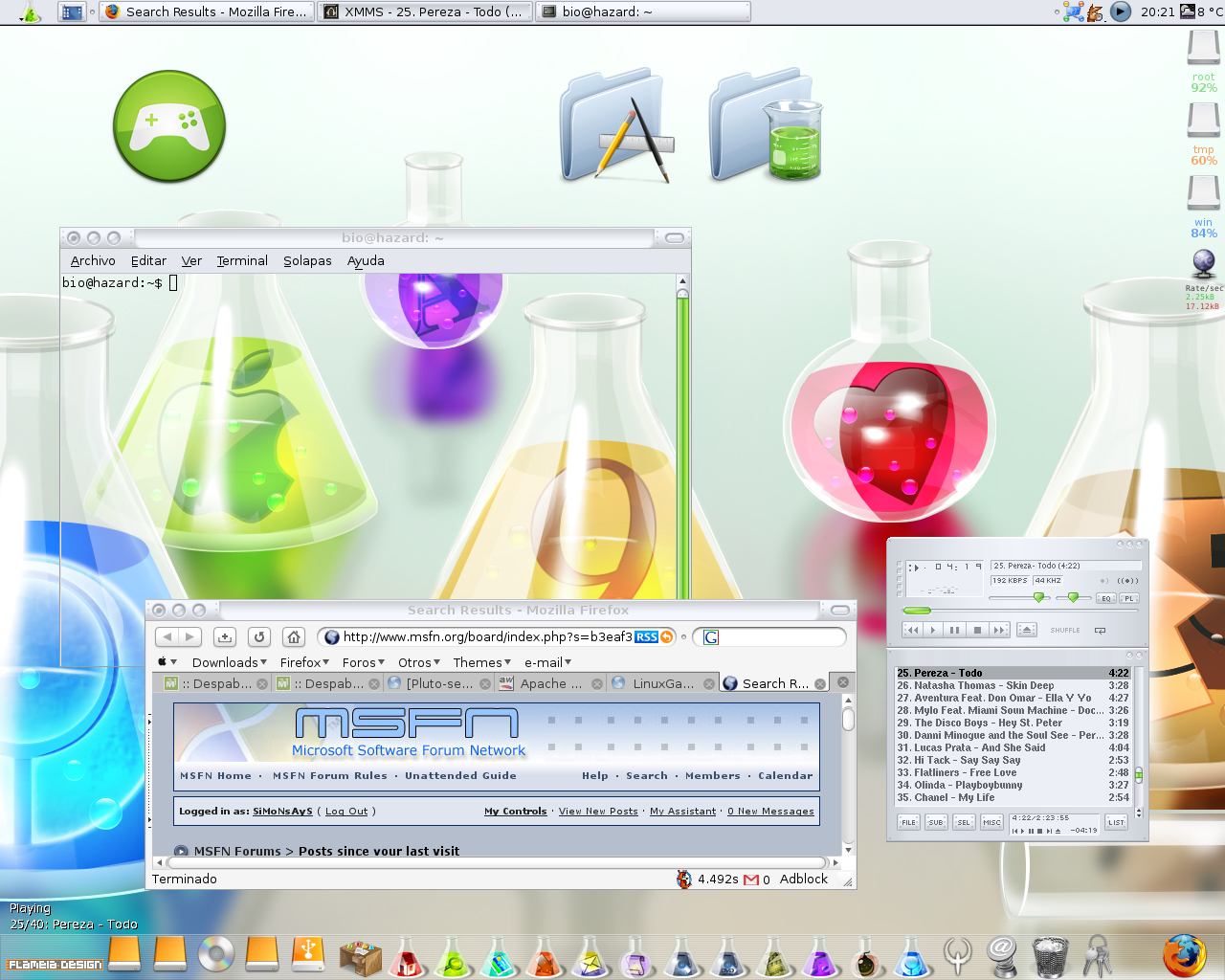The image size is (1225, 980).
Task: Open the Editar menu in terminal
Action: click(x=148, y=260)
